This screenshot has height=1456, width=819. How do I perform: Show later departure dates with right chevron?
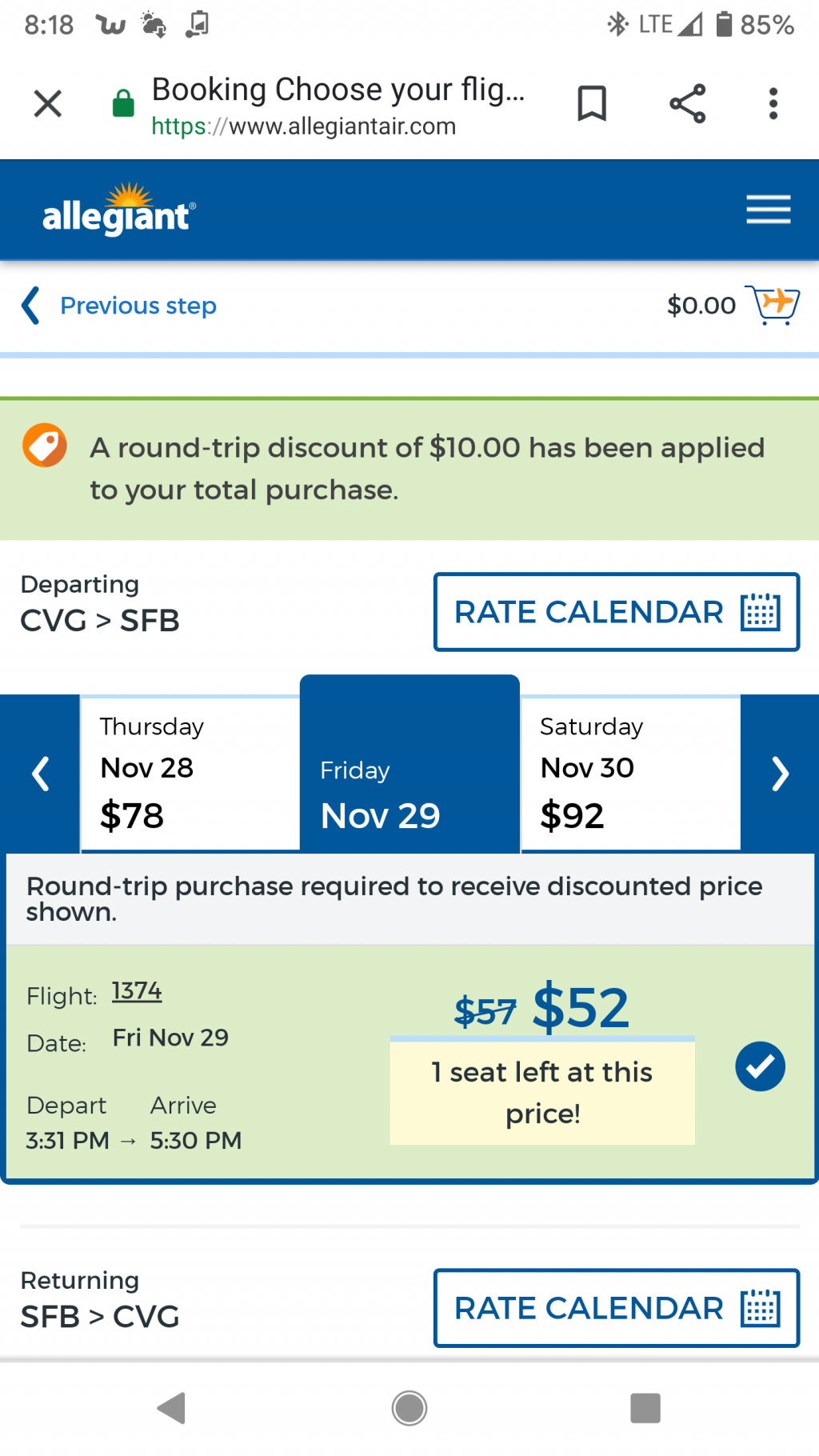[780, 774]
